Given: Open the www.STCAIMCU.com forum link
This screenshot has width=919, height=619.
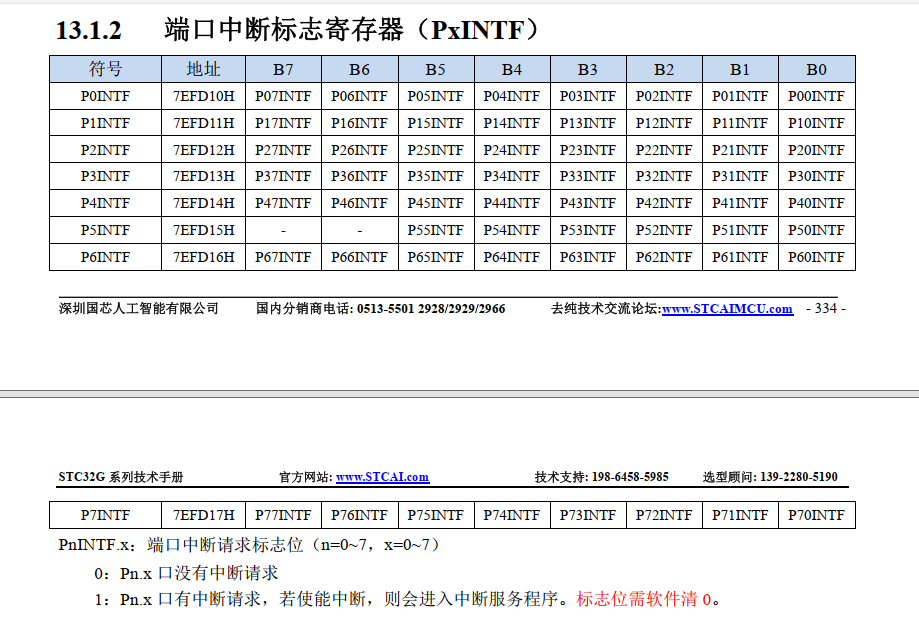Looking at the screenshot, I should coord(727,308).
